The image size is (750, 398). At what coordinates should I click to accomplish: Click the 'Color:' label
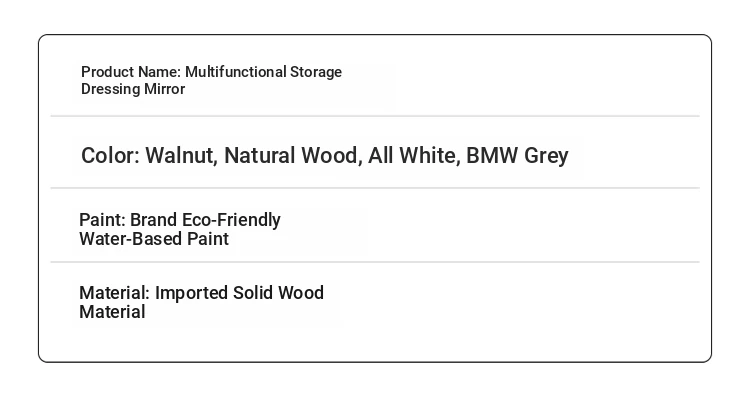(x=110, y=155)
